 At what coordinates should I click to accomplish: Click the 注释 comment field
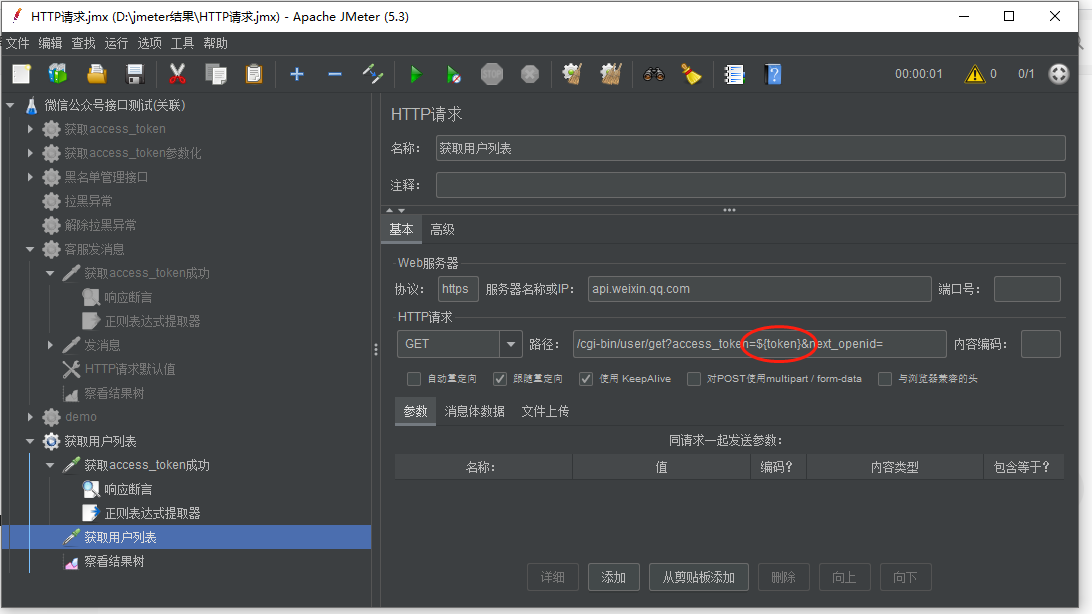point(750,185)
